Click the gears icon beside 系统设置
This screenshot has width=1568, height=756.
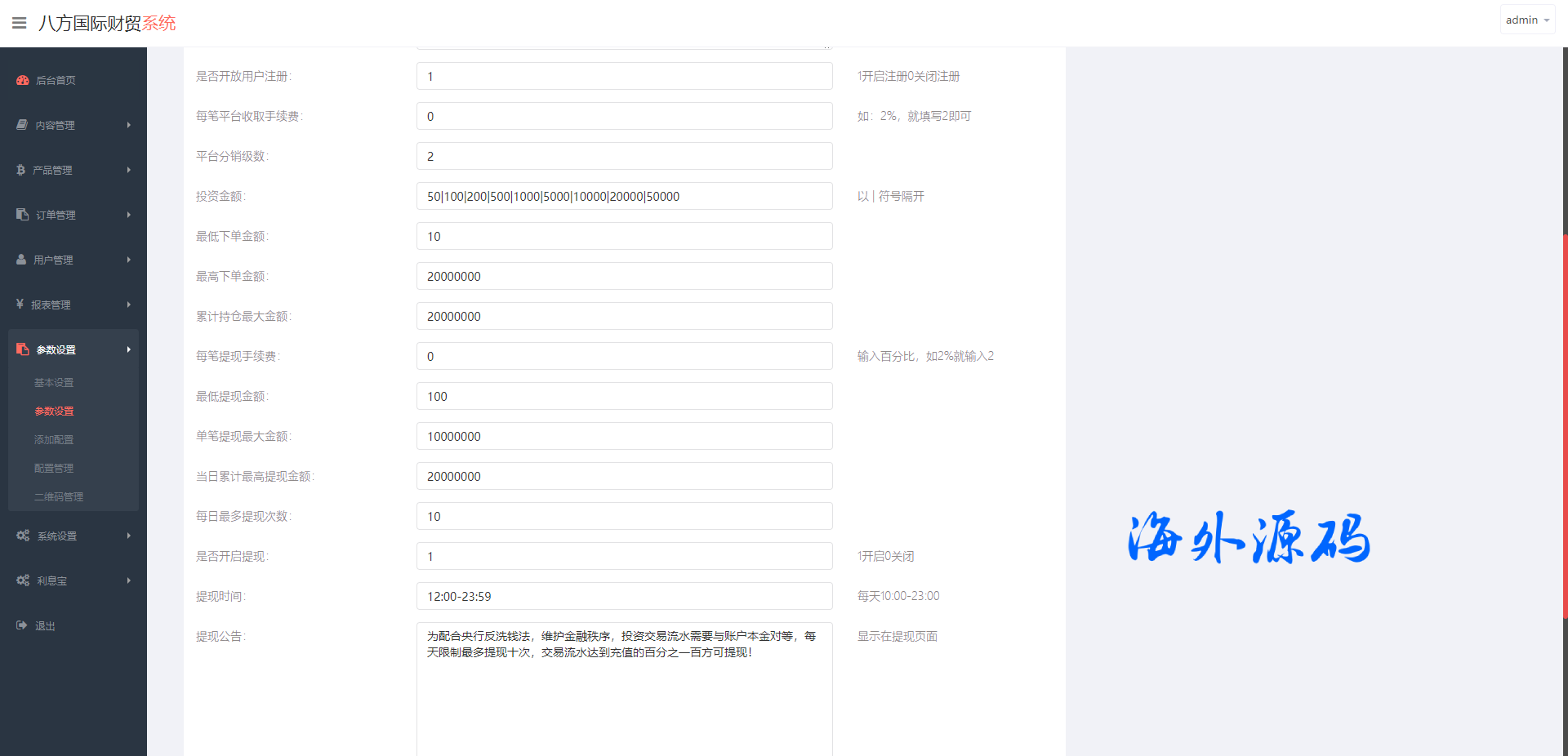23,536
